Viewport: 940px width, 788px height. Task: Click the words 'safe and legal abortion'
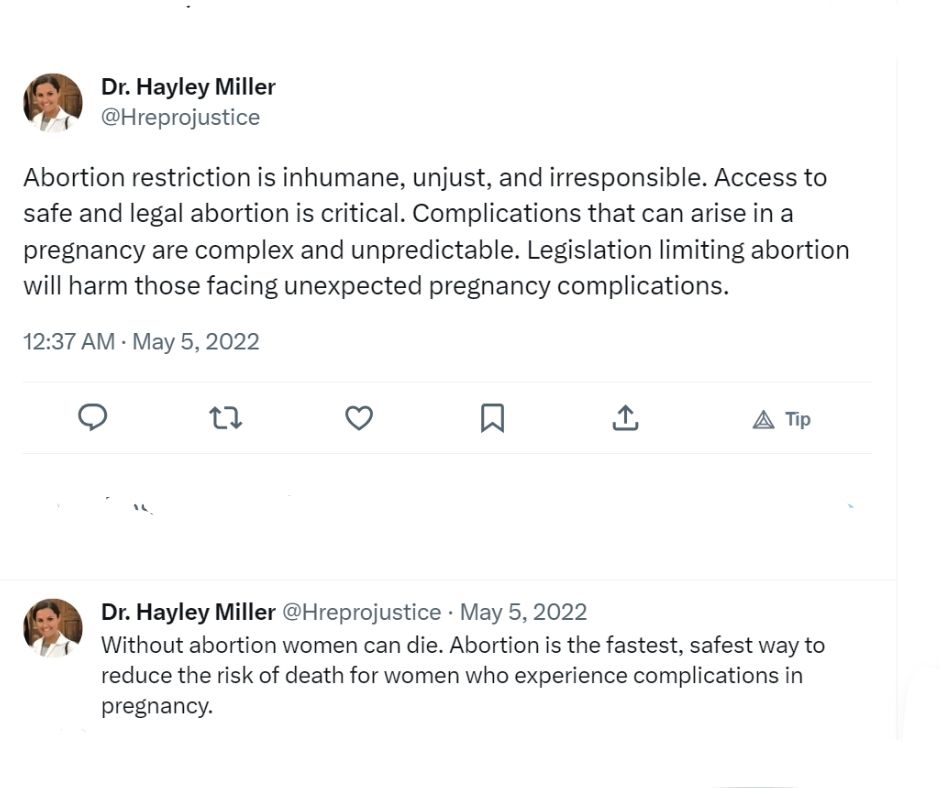click(156, 214)
